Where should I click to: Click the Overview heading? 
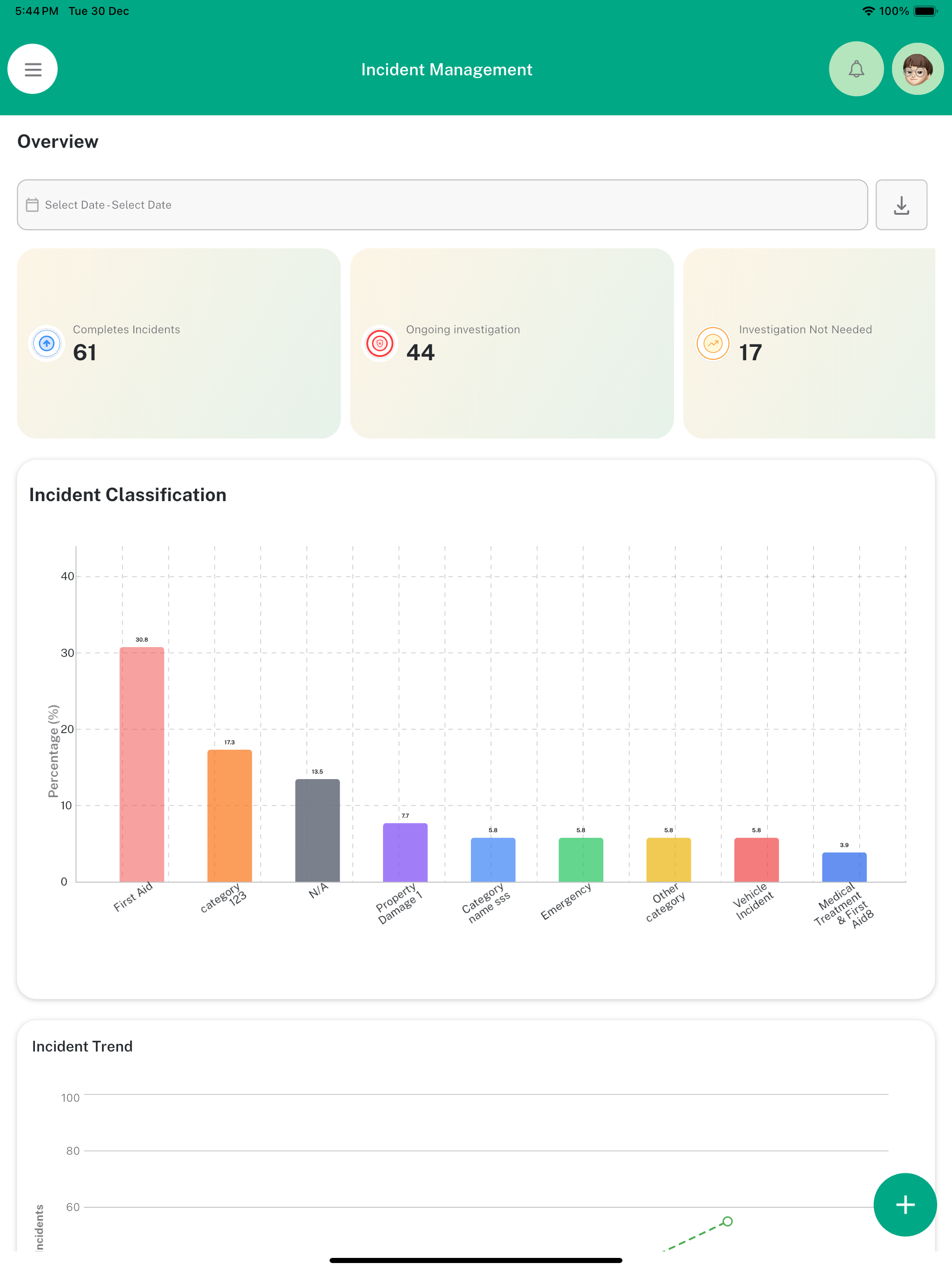click(58, 141)
